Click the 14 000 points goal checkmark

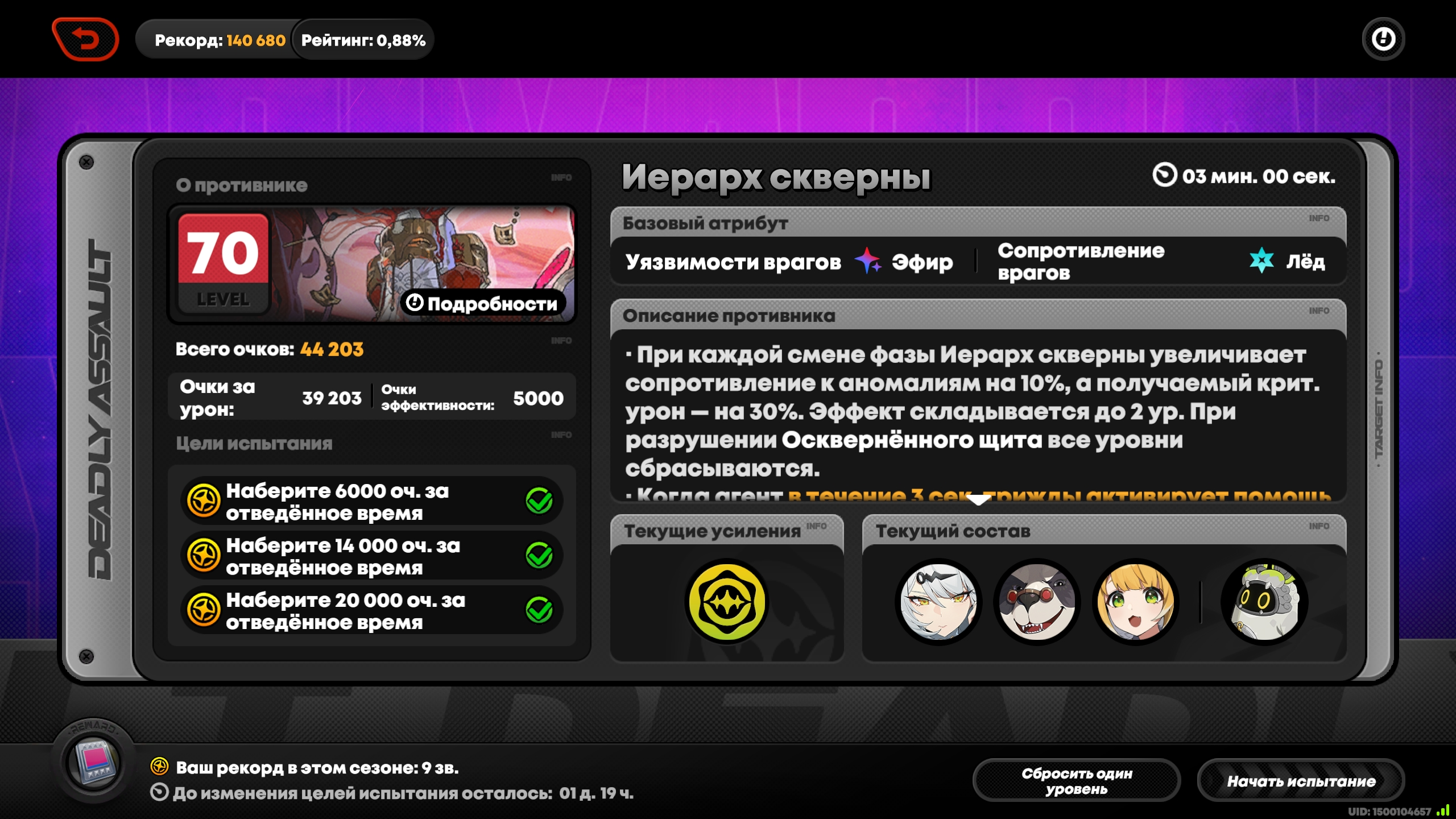[x=539, y=555]
